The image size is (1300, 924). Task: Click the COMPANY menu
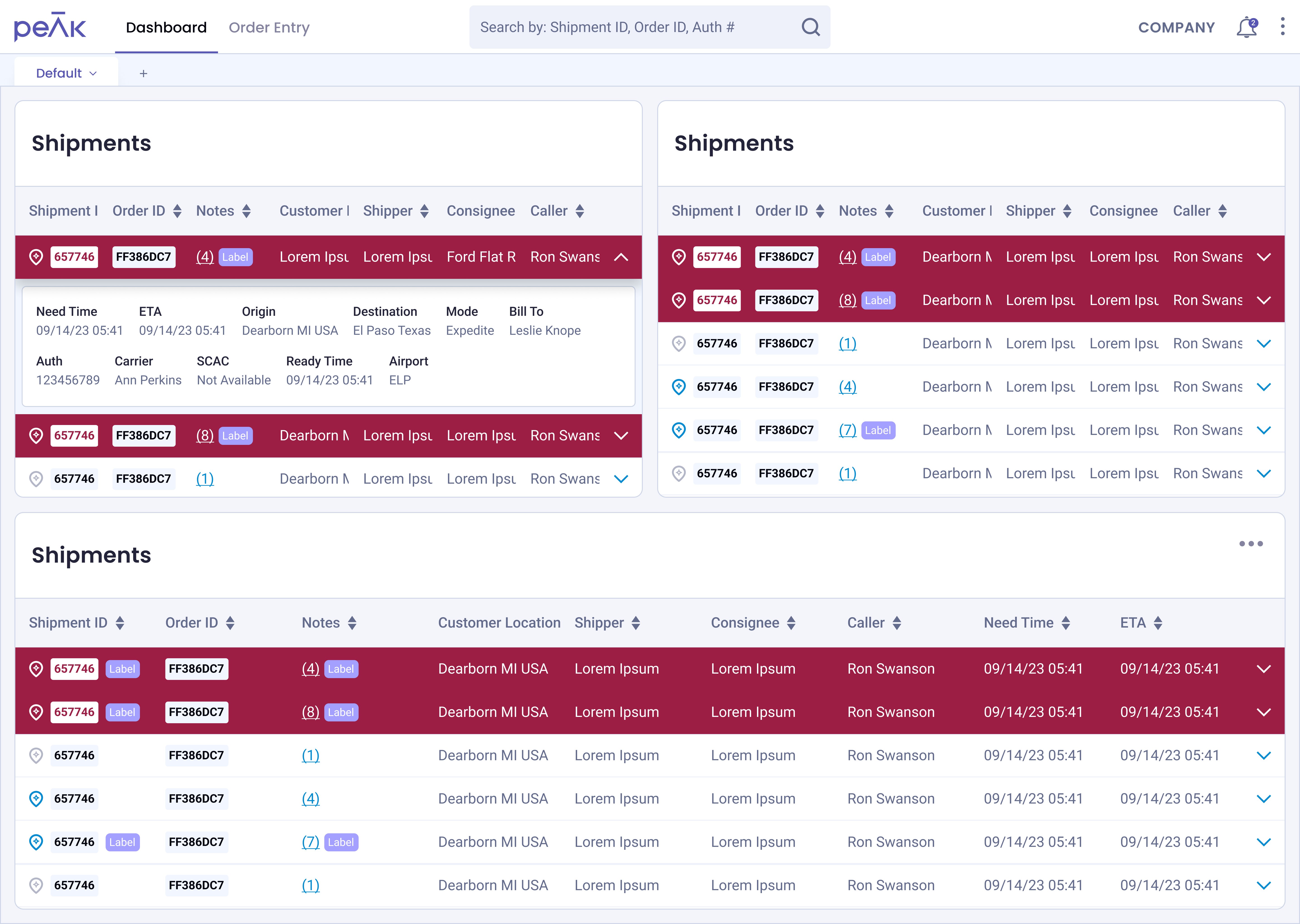point(1177,27)
